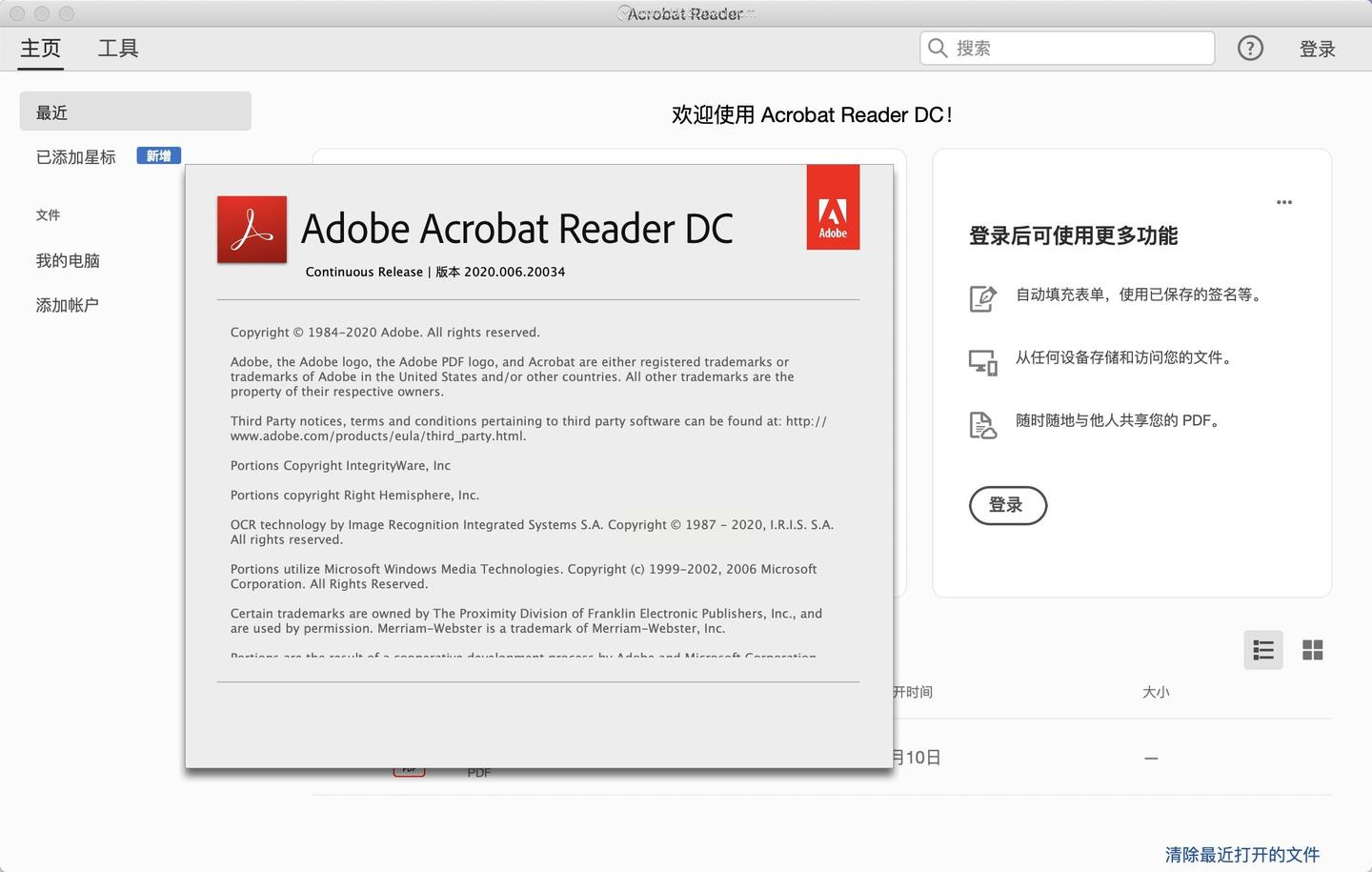Click 清除最近打开的文件 link

pos(1242,855)
